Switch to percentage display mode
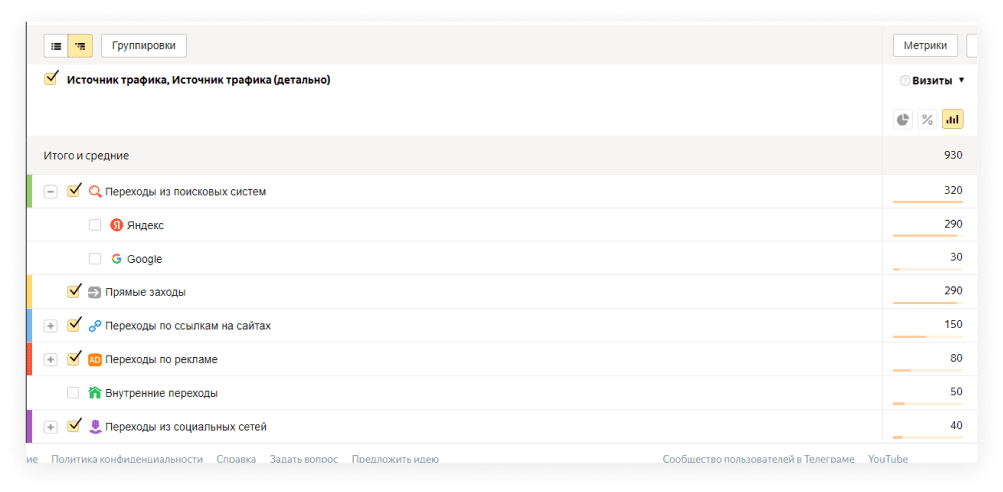Image resolution: width=1003 pixels, height=492 pixels. point(927,120)
